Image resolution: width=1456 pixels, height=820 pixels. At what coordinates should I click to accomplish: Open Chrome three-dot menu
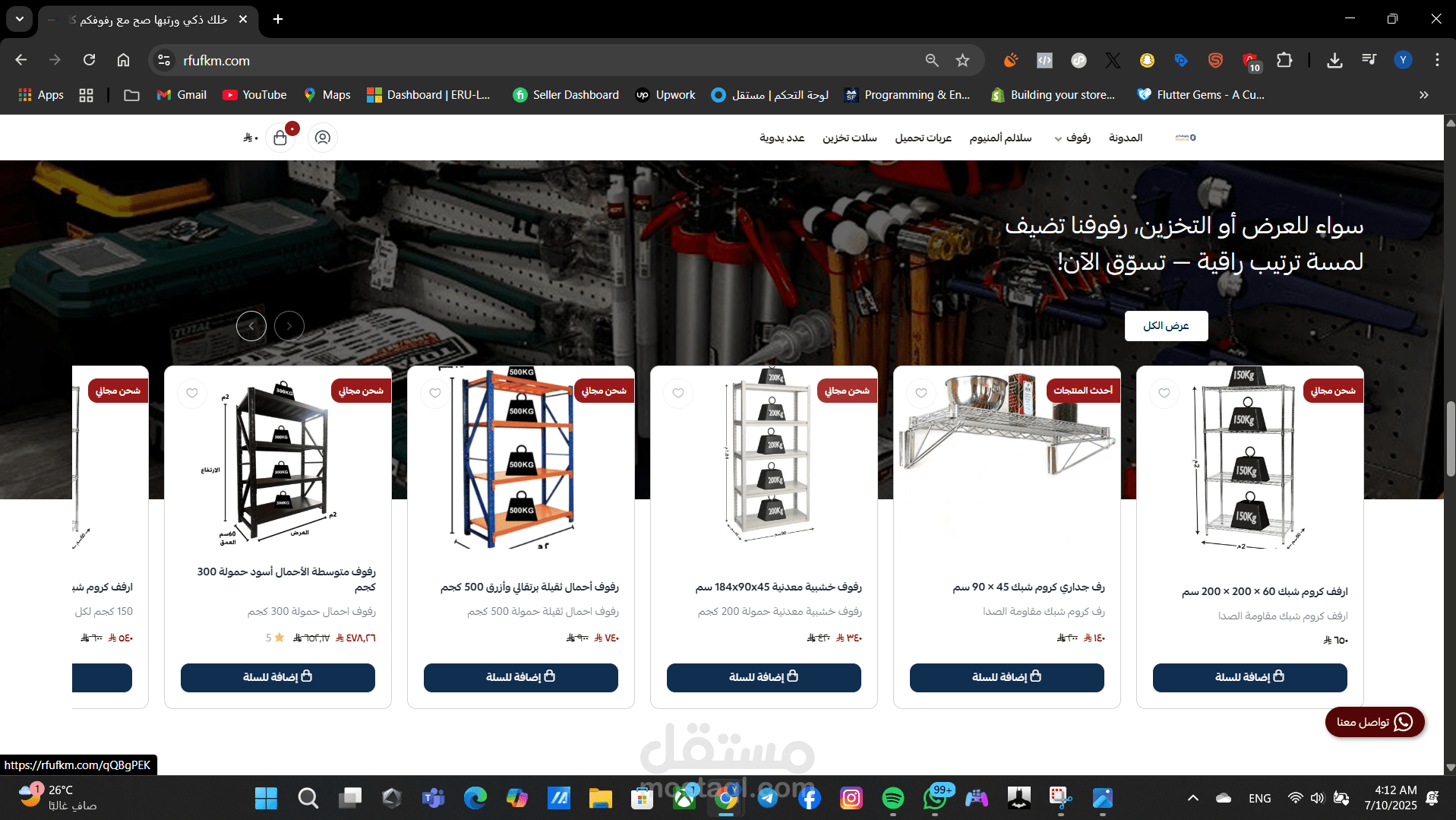pyautogui.click(x=1437, y=60)
